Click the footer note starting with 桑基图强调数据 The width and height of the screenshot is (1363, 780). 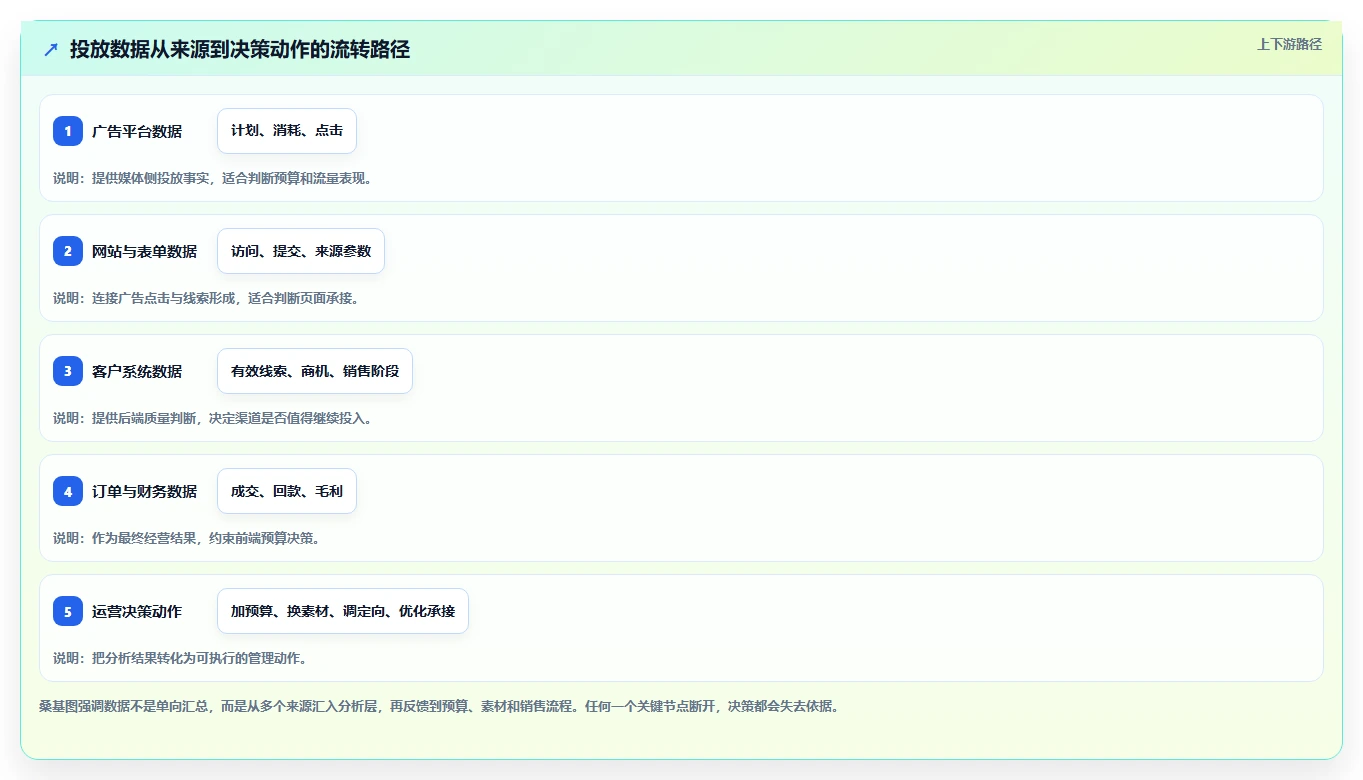click(x=439, y=706)
